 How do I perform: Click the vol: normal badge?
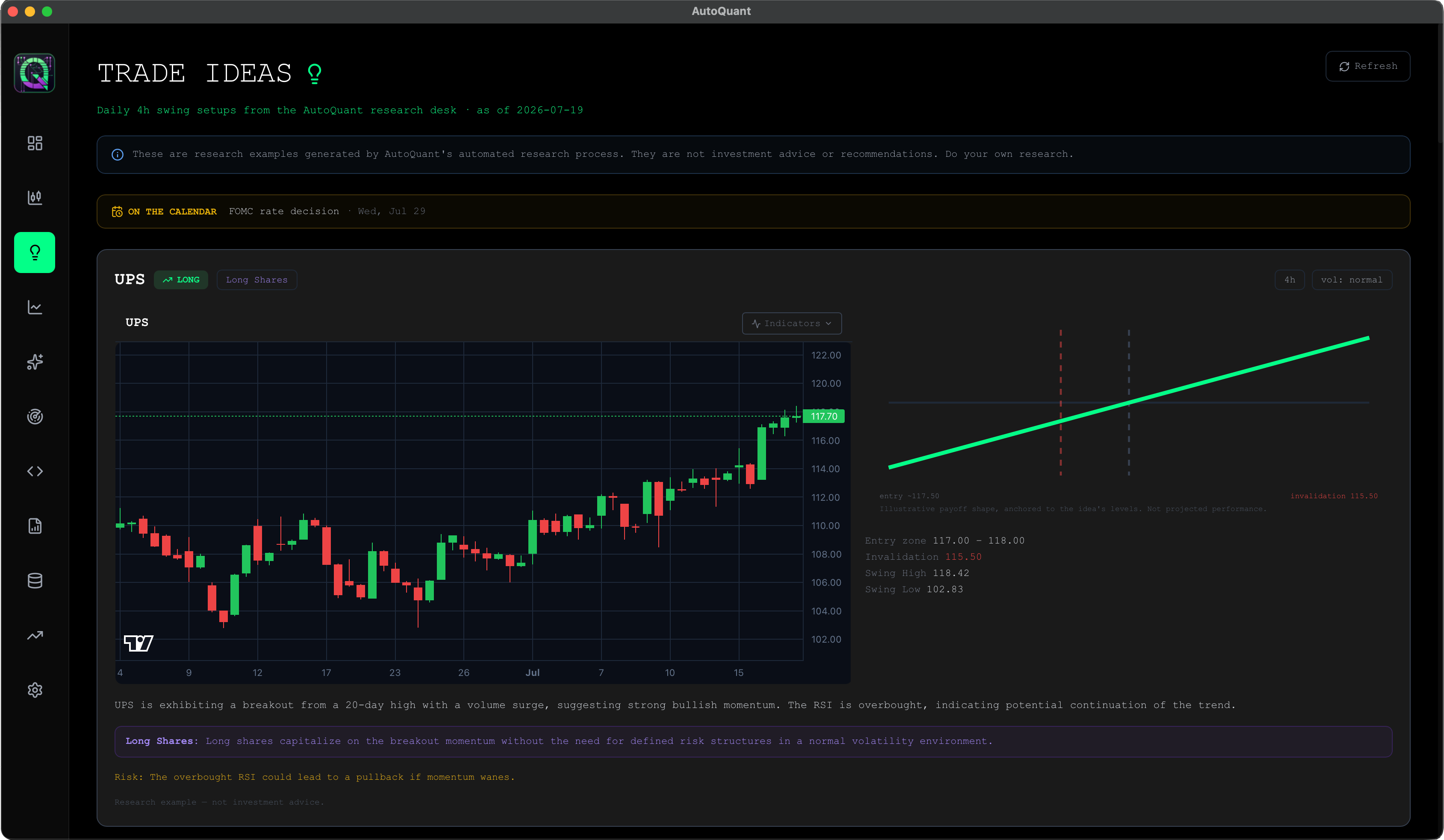(1352, 280)
